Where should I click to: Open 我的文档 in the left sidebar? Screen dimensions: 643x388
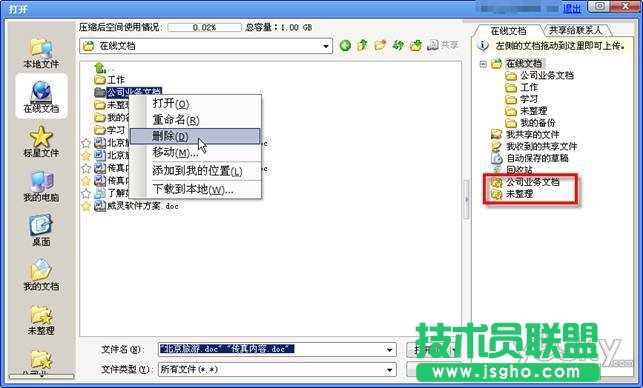[x=41, y=275]
